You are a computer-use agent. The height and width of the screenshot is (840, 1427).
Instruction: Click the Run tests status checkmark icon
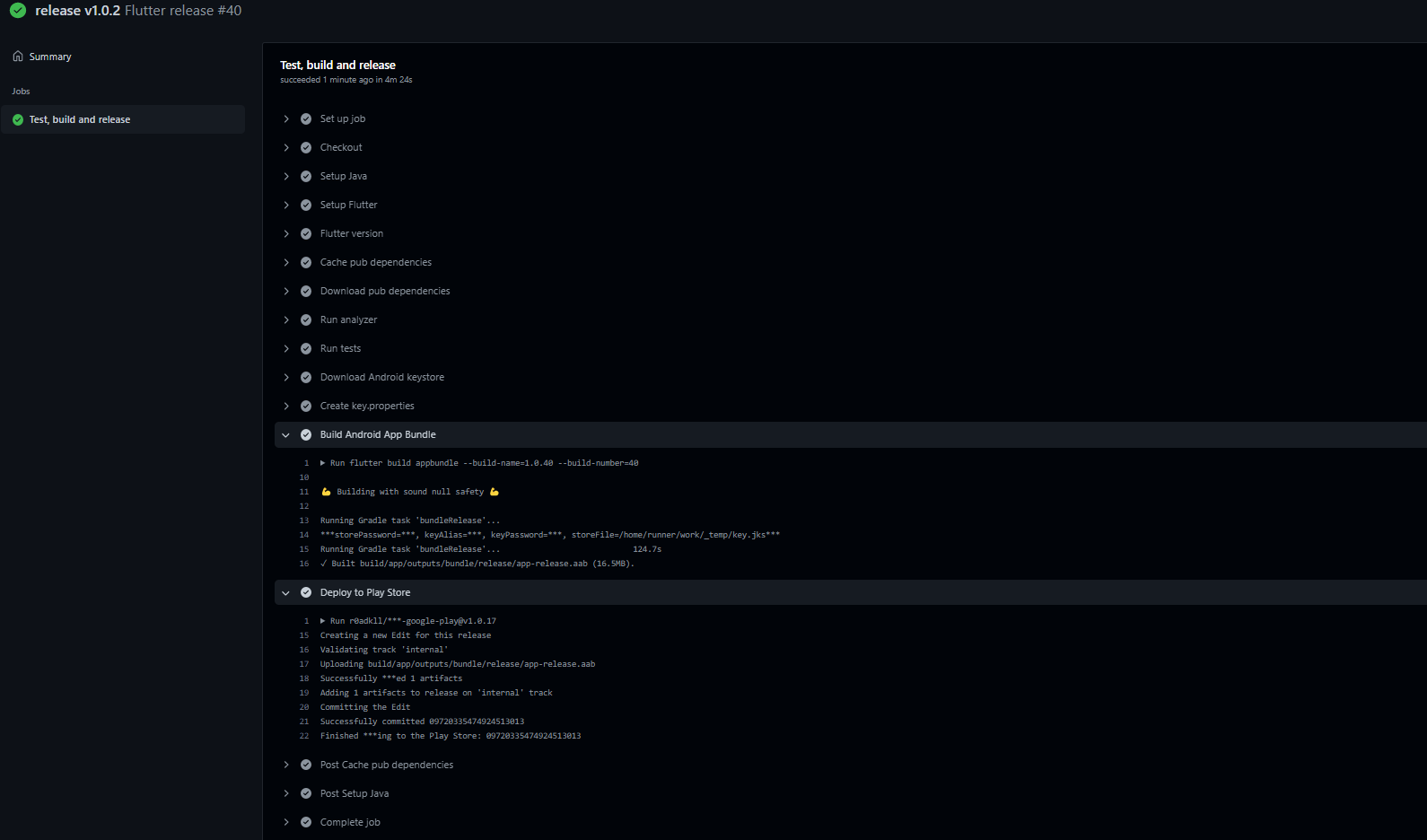click(x=306, y=348)
